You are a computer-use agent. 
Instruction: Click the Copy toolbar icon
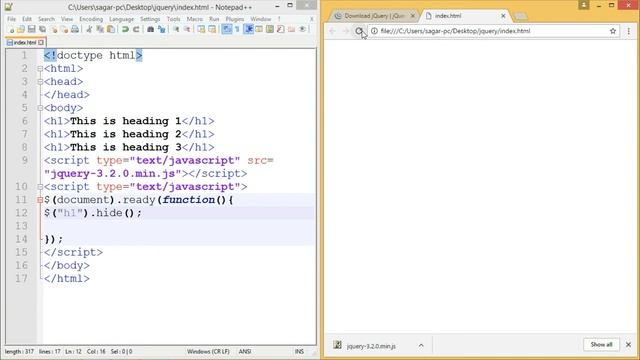pos(100,29)
